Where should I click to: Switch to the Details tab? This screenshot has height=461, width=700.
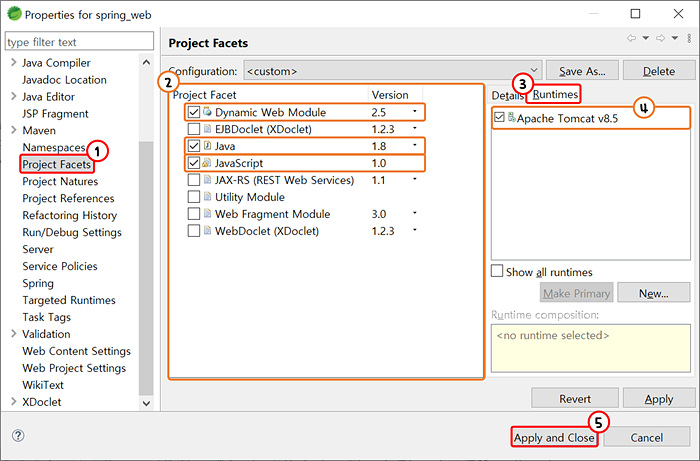click(507, 95)
